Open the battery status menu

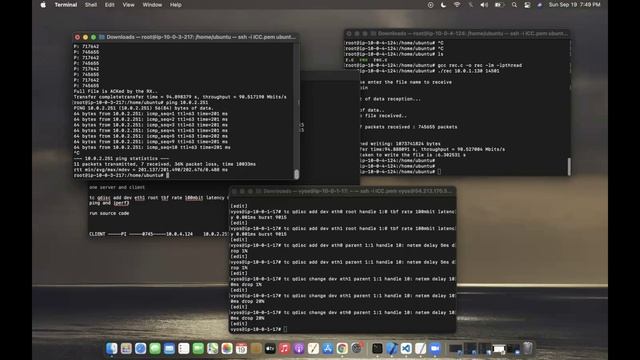click(499, 5)
